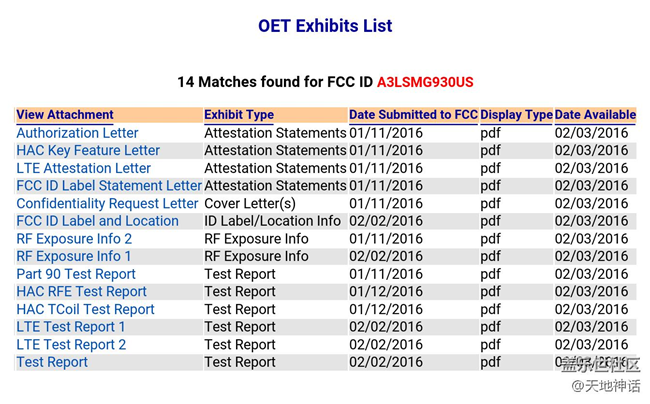Click the Exhibit Type column header
This screenshot has height=404, width=650.
click(239, 115)
